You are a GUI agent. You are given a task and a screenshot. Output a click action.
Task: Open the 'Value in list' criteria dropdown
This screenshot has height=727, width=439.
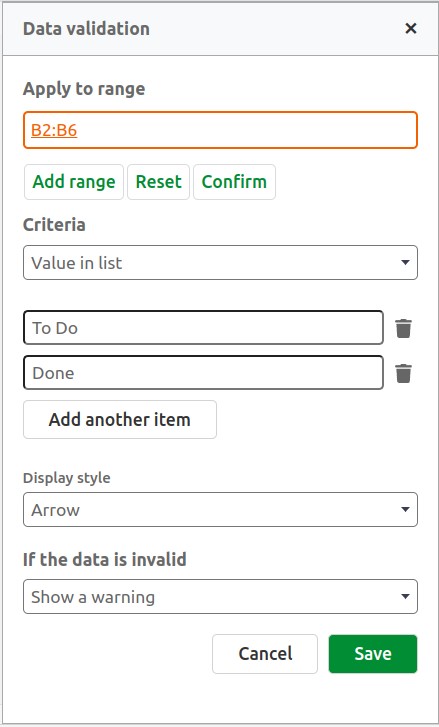point(220,263)
